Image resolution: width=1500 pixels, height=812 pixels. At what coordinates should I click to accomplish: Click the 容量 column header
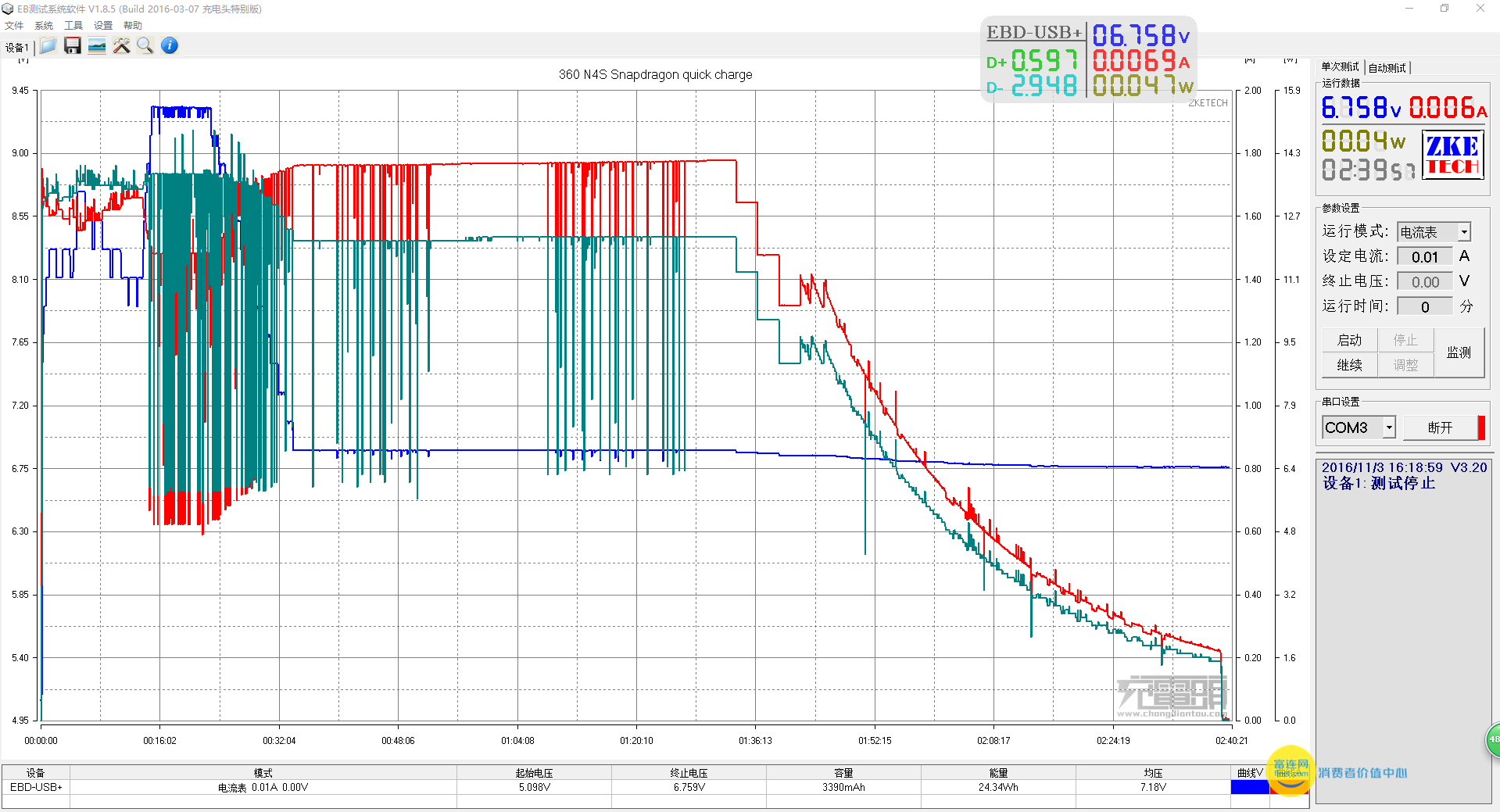coord(843,773)
